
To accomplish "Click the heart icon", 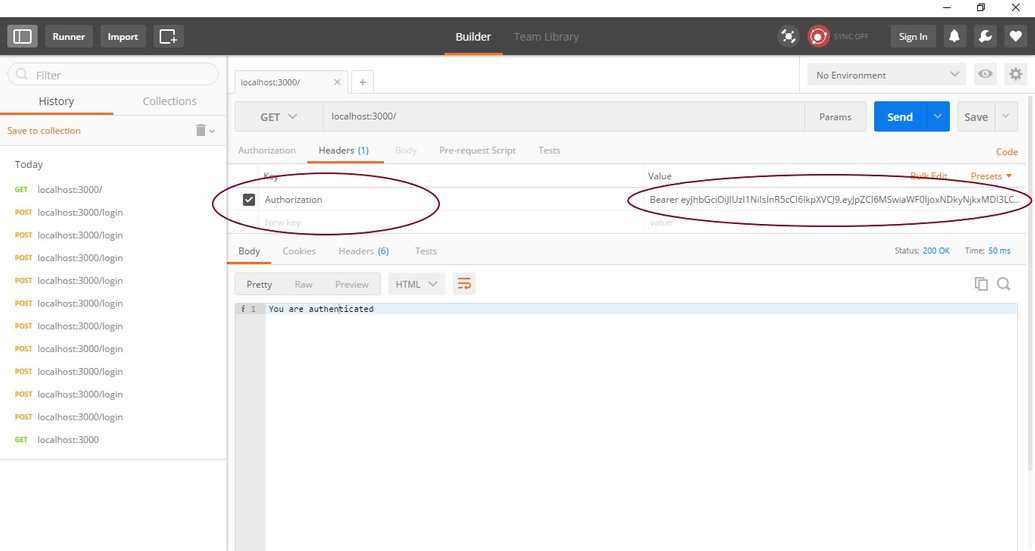I will 1016,36.
